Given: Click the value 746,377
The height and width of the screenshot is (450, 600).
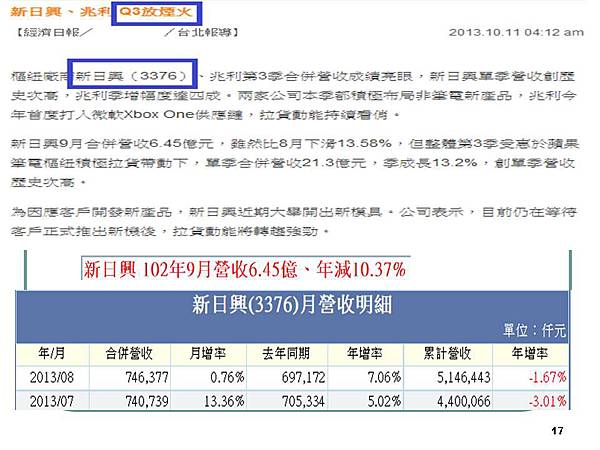Looking at the screenshot, I should (147, 378).
